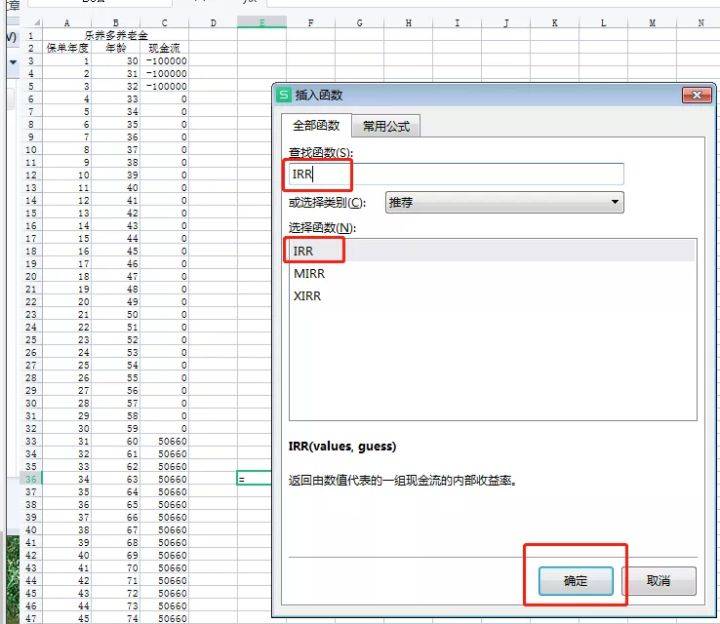Click the 现金流 header cell
This screenshot has height=624, width=720.
(164, 48)
